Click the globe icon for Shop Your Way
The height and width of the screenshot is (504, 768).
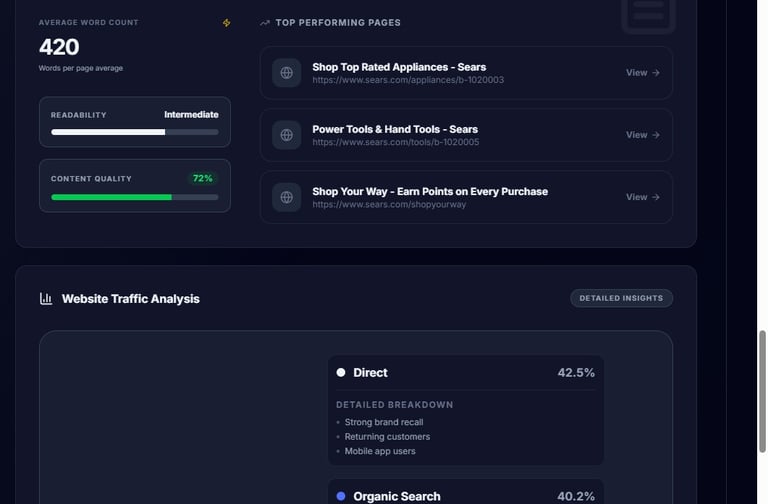click(287, 197)
